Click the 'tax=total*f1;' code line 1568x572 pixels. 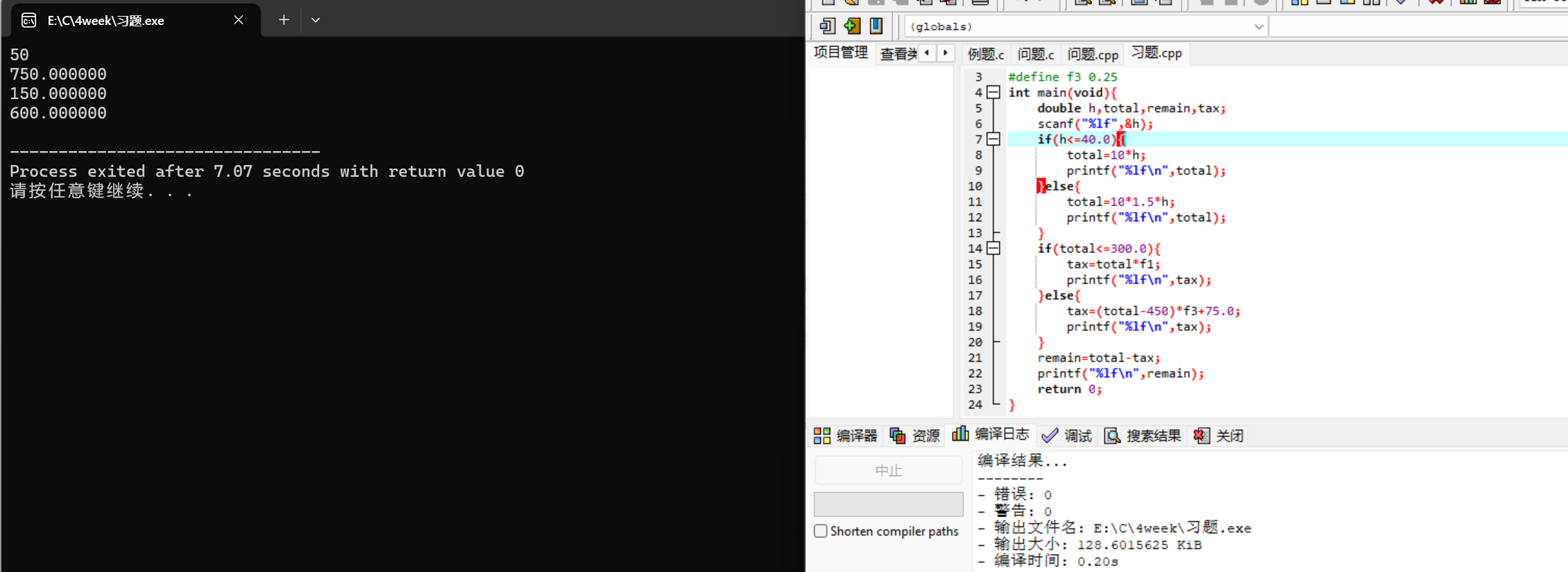(1114, 264)
